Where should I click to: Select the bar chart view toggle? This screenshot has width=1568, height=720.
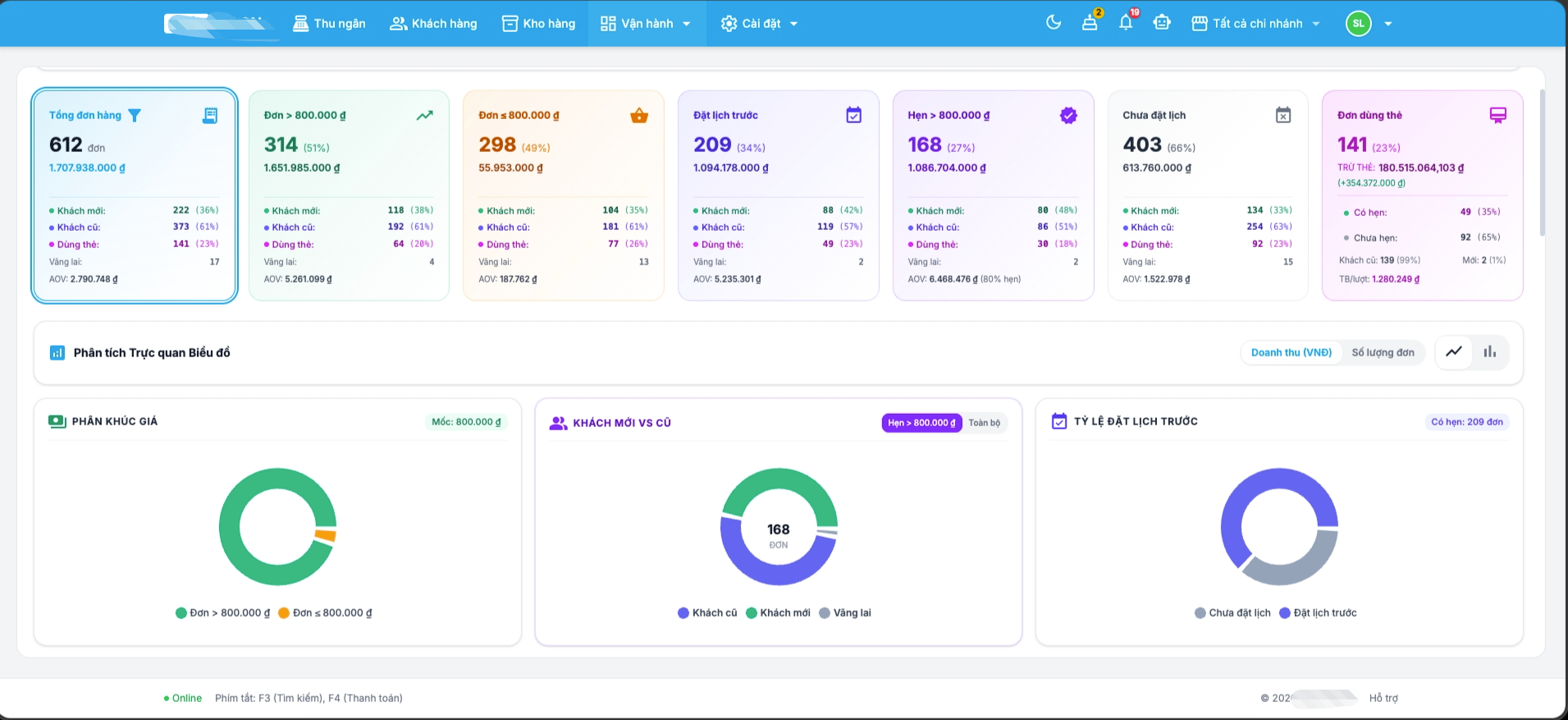(1490, 352)
